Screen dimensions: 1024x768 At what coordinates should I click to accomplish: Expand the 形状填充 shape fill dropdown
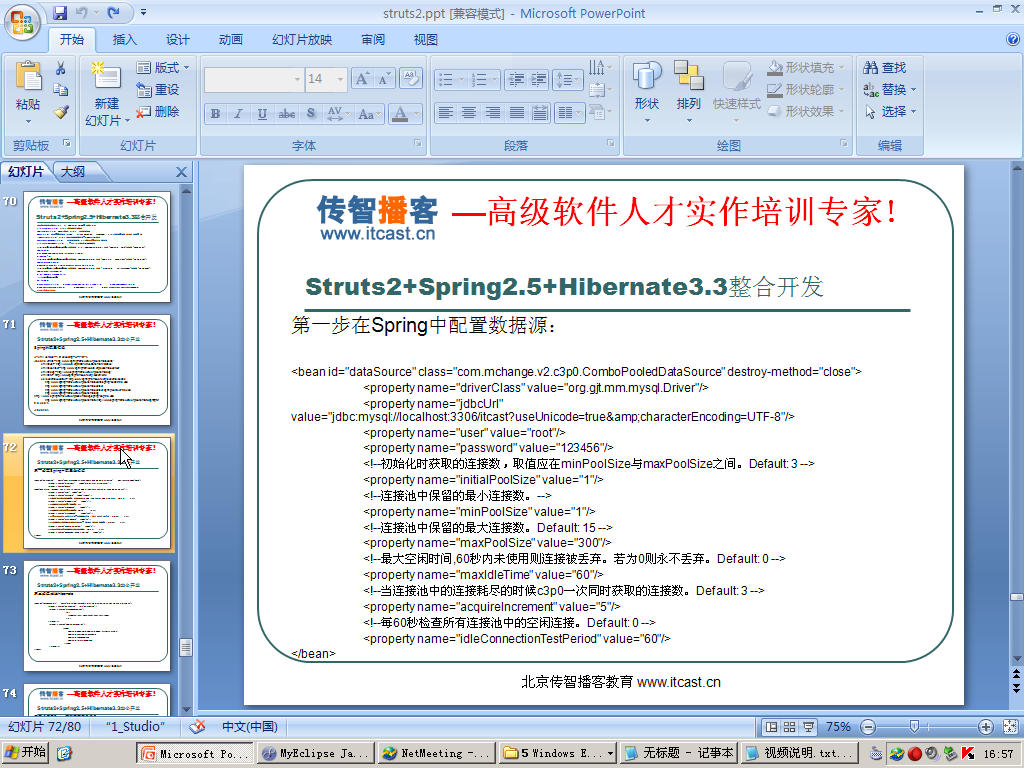pos(842,67)
